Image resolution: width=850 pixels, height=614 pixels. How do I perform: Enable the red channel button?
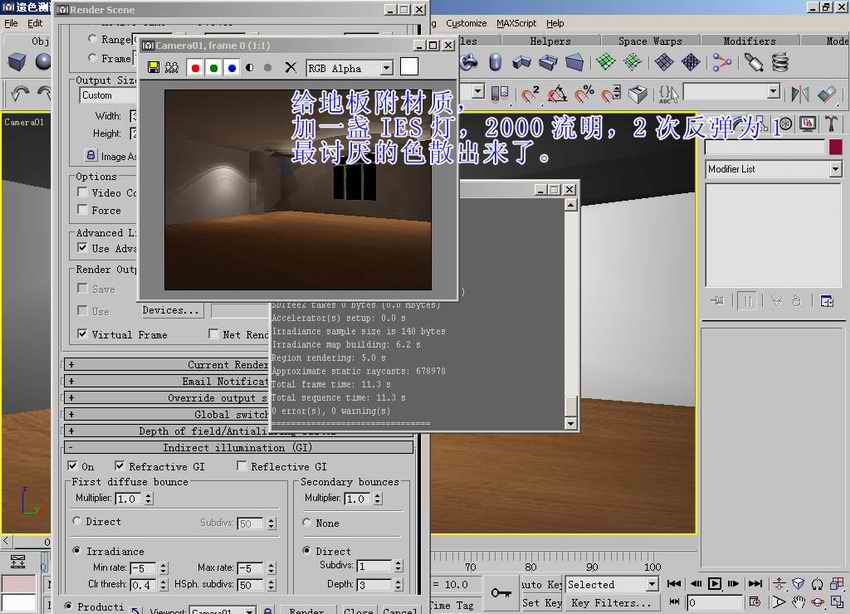(195, 68)
